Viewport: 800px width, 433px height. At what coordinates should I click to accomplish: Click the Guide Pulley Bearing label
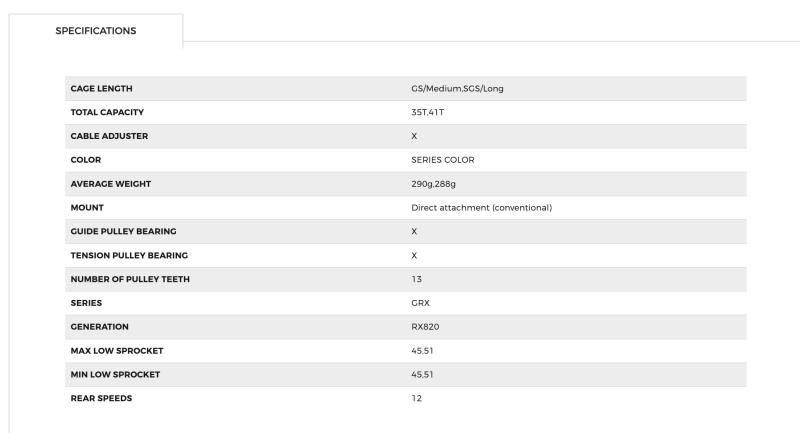[x=124, y=231]
